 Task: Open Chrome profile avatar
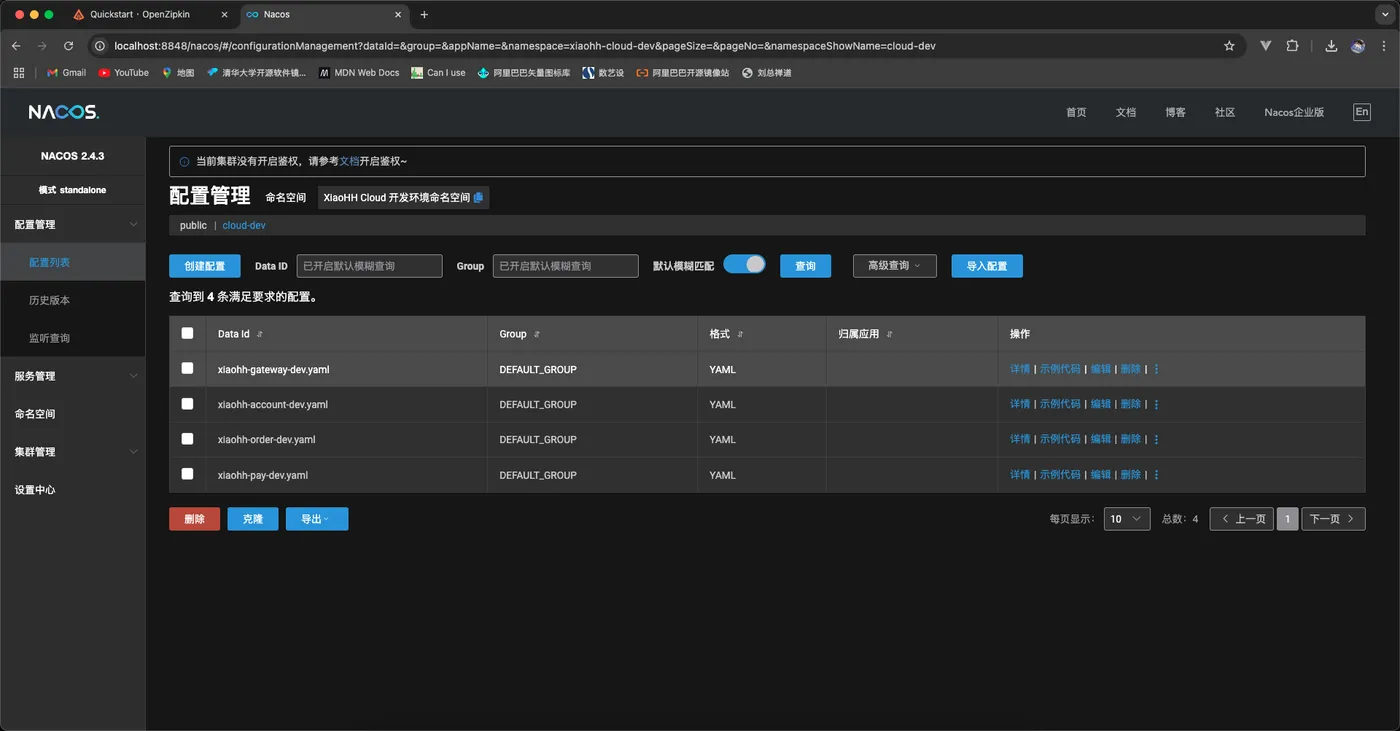click(1358, 46)
